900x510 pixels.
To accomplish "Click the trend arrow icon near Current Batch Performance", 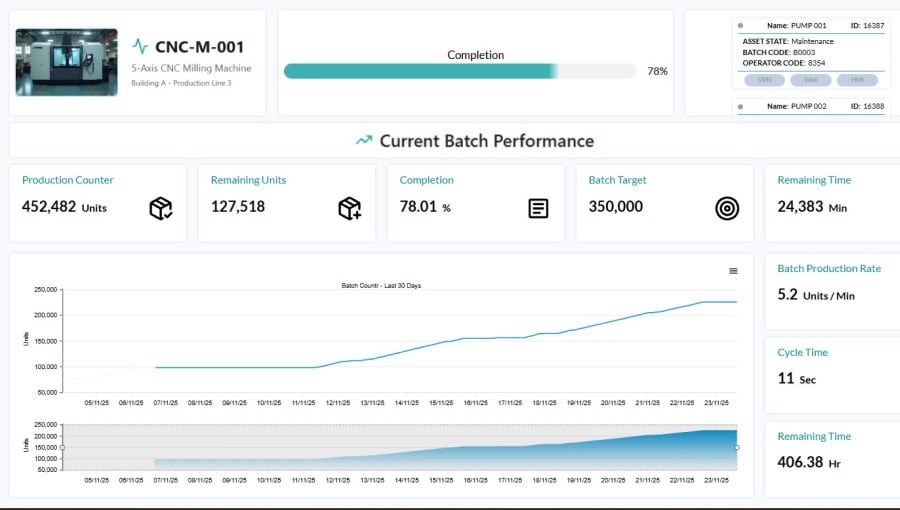I will (x=364, y=141).
